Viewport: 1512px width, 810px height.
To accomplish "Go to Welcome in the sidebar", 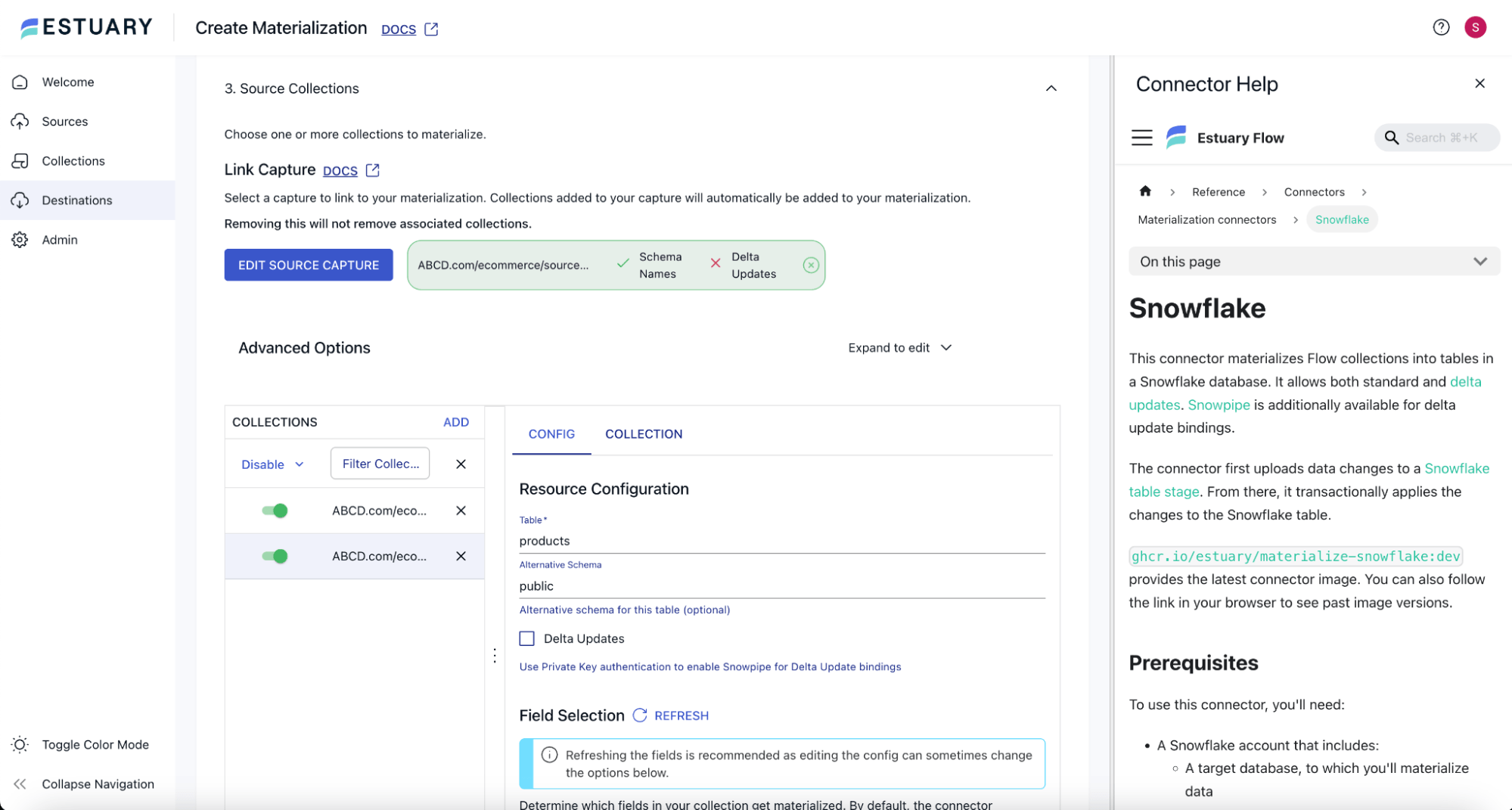I will click(x=68, y=82).
